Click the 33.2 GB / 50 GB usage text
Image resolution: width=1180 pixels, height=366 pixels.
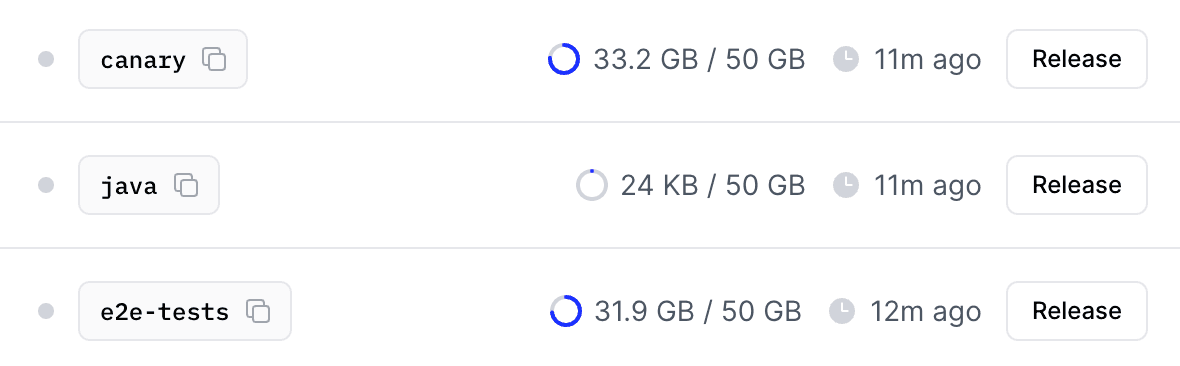tap(699, 59)
